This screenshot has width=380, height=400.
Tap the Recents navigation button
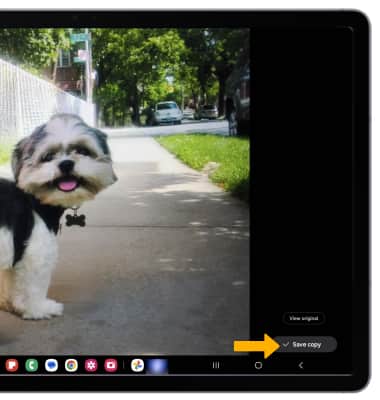(x=216, y=365)
